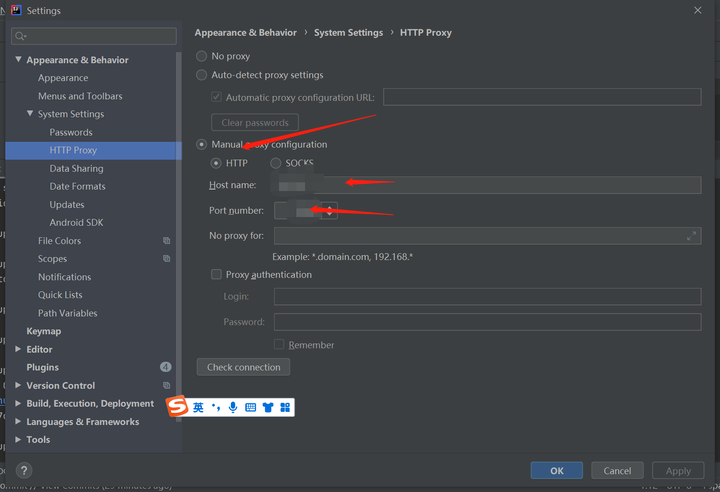Viewport: 720px width, 492px height.
Task: Expand the Tools settings node
Action: coord(18,439)
